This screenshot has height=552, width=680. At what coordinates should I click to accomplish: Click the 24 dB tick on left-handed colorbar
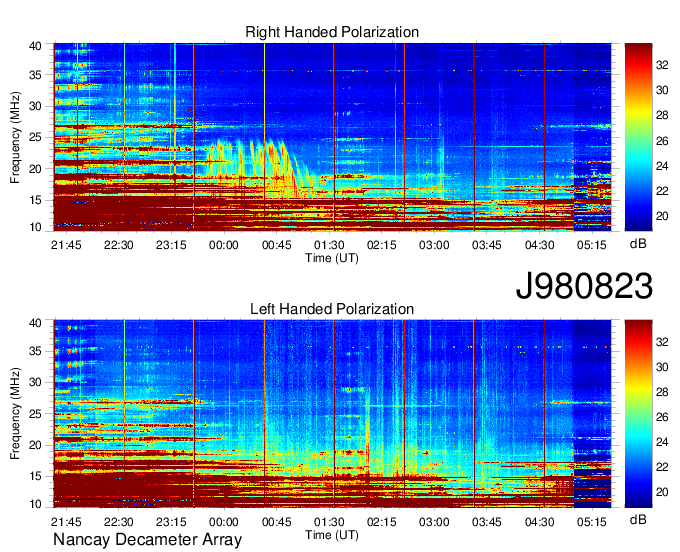[662, 442]
